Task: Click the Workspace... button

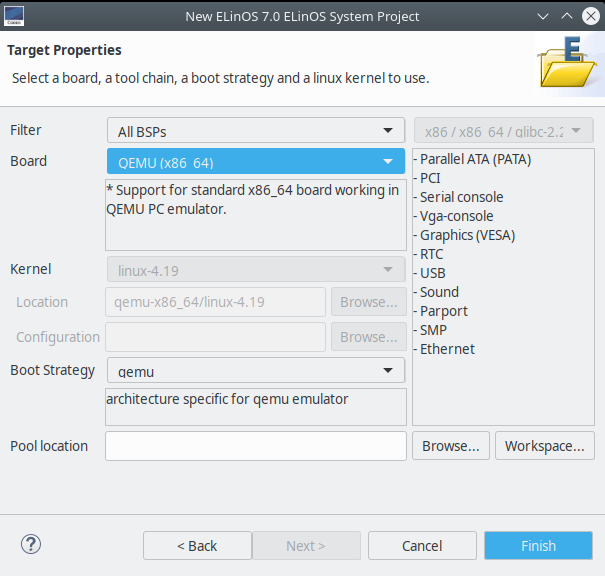Action: [x=544, y=446]
